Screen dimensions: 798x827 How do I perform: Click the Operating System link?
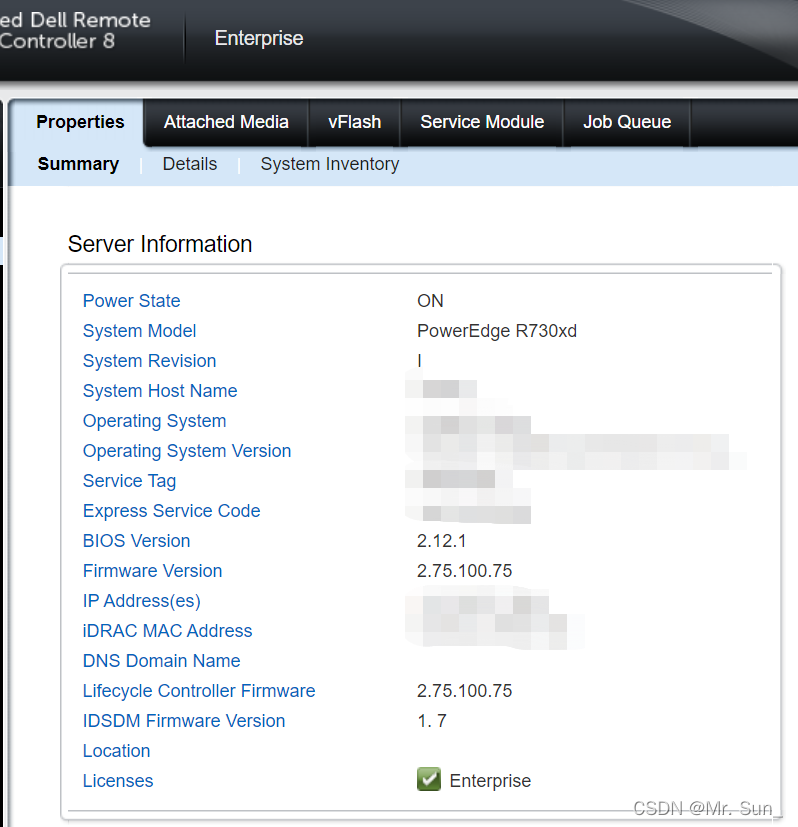click(x=155, y=421)
